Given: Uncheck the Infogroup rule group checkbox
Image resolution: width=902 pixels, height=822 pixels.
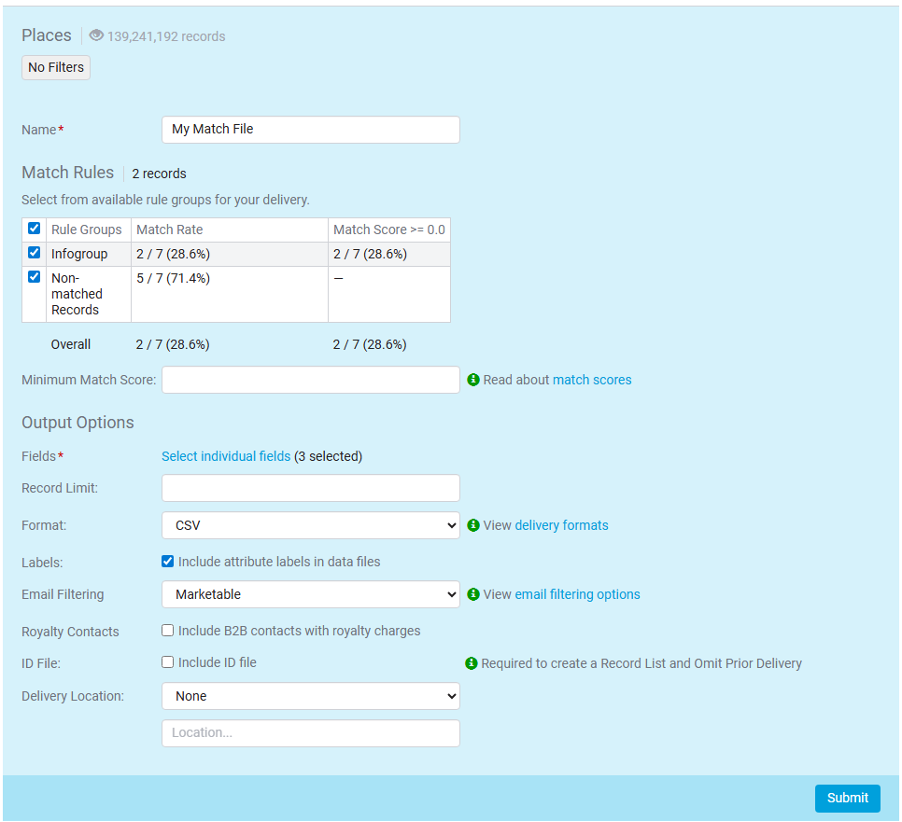Looking at the screenshot, I should 34,253.
